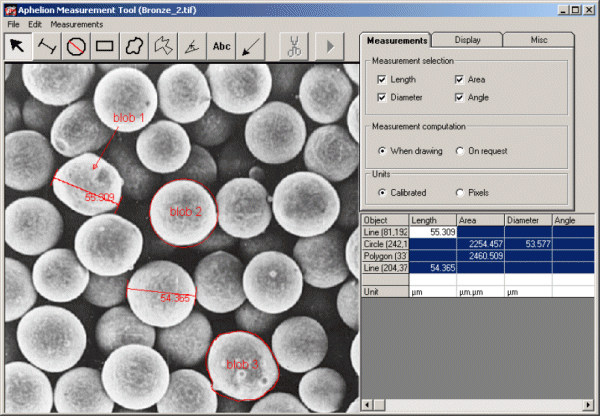This screenshot has width=600, height=416.
Task: Switch to the Display tab
Action: (467, 40)
